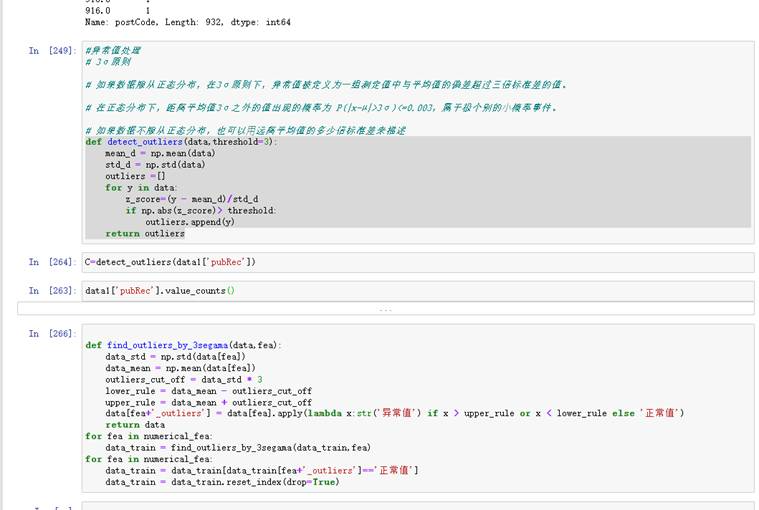Focus the cell with C=detect_outliers(data1['pubRec'])
This screenshot has width=759, height=510.
418,262
